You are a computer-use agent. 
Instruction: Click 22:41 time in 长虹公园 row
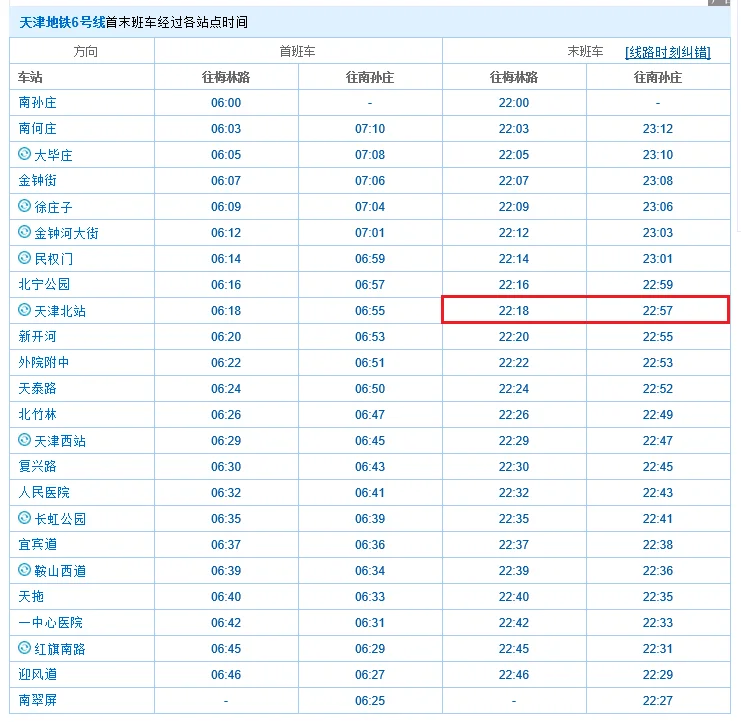(657, 518)
